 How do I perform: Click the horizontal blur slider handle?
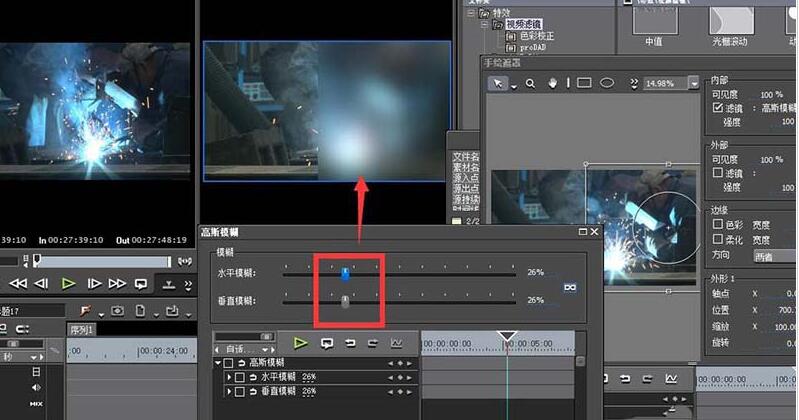(x=345, y=274)
